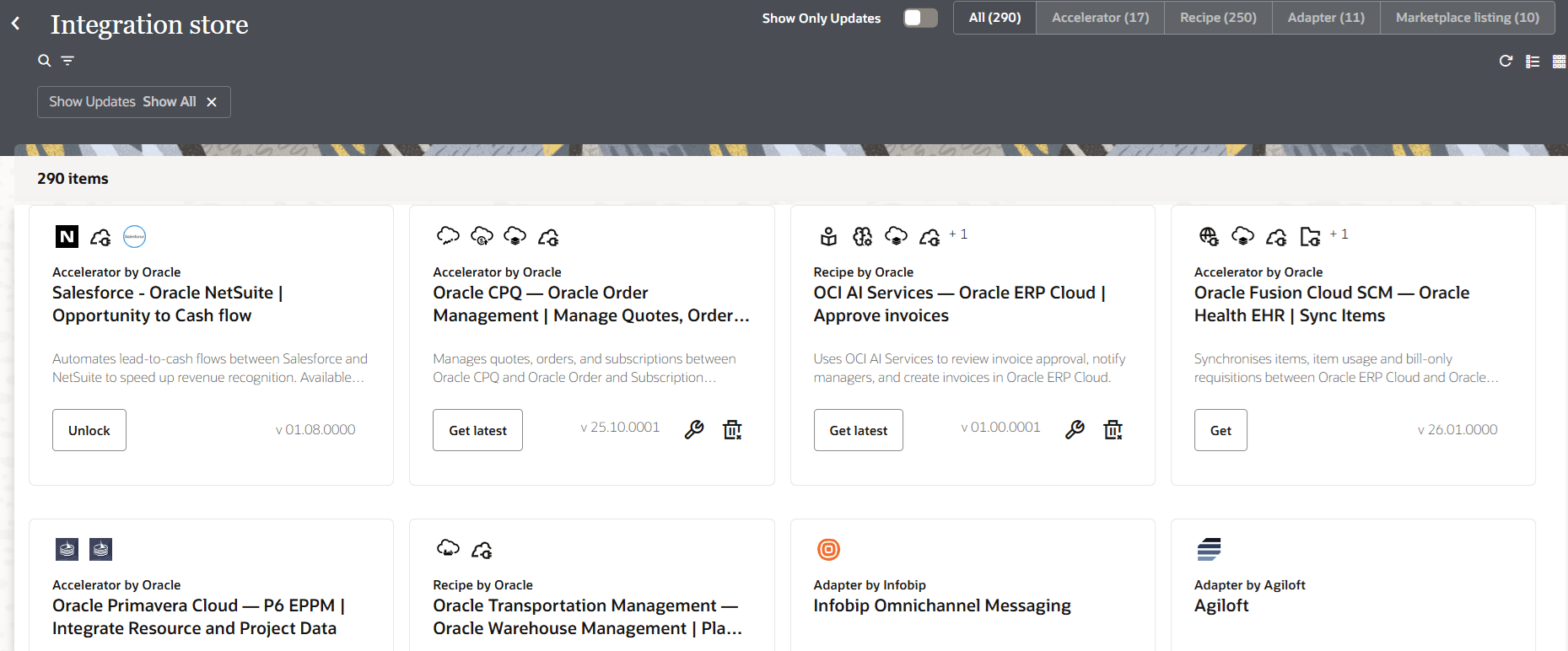Open the Agiloft adapter title
This screenshot has height=651, width=1568.
tap(1221, 605)
